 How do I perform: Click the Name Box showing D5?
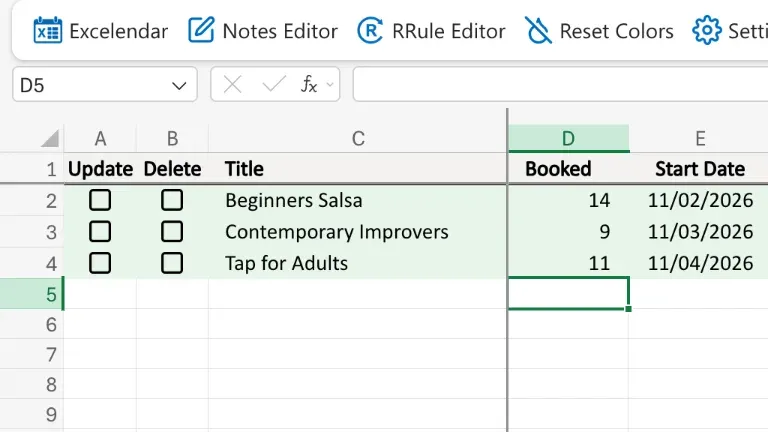[105, 85]
